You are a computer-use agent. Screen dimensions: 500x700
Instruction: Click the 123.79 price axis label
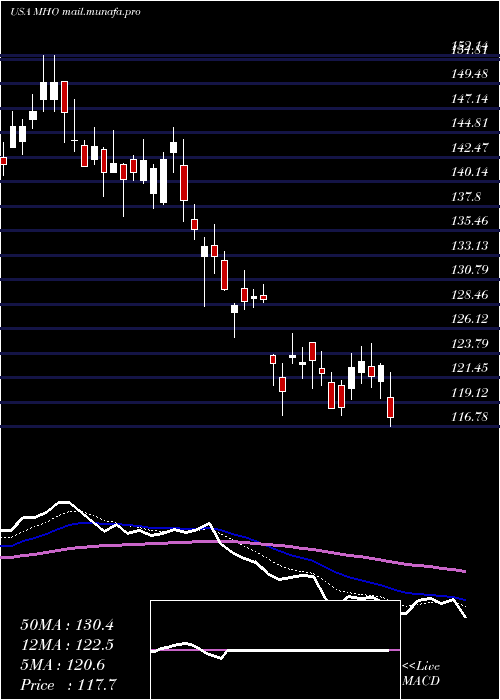469,344
